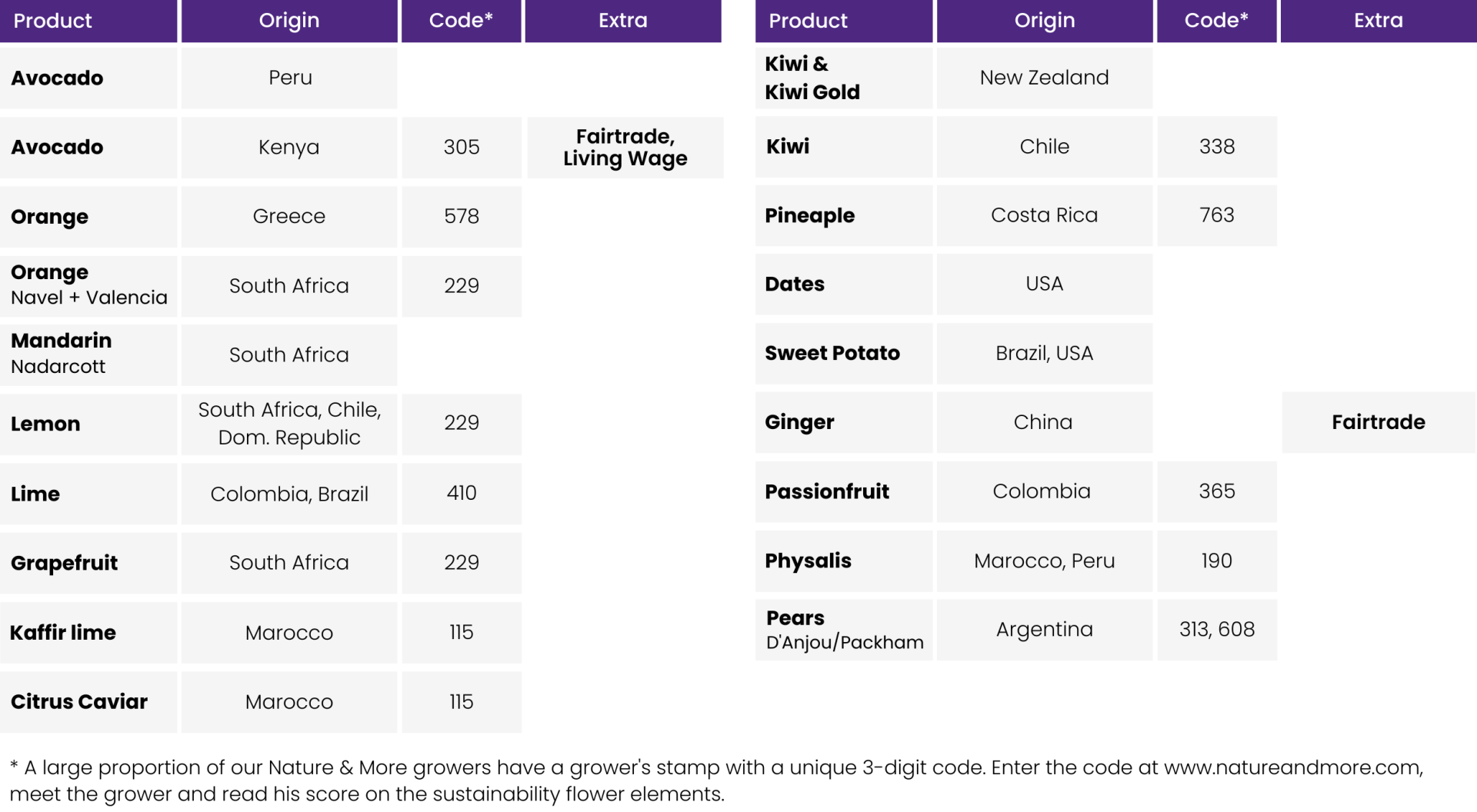Click the Orange Navel + Valencia cell

coord(88,285)
